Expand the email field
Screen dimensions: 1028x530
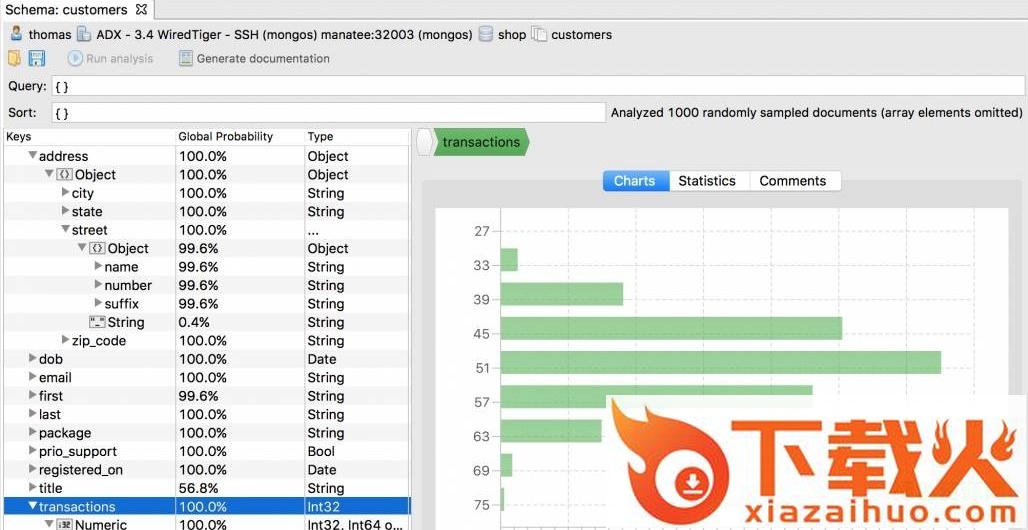point(33,377)
